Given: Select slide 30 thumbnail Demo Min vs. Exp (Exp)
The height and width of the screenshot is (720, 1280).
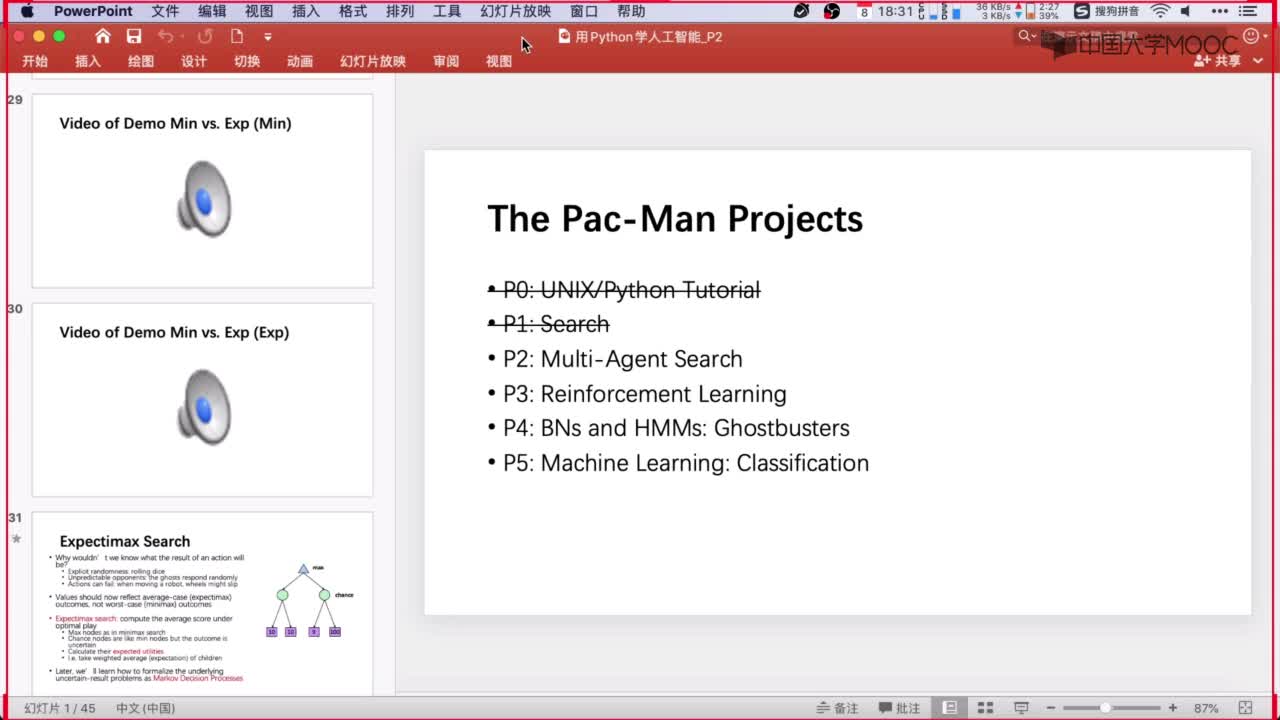Looking at the screenshot, I should coord(202,400).
